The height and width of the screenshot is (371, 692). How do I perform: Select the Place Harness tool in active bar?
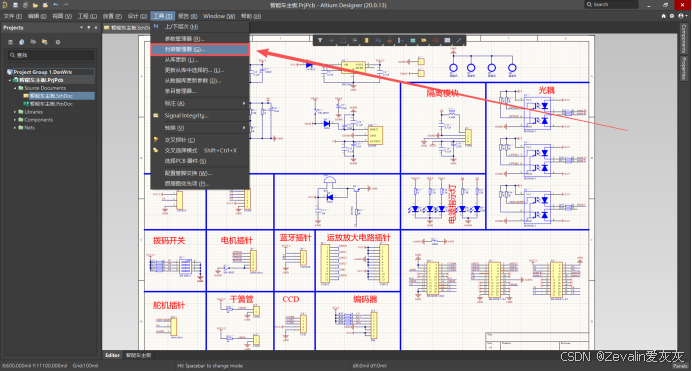coord(401,40)
